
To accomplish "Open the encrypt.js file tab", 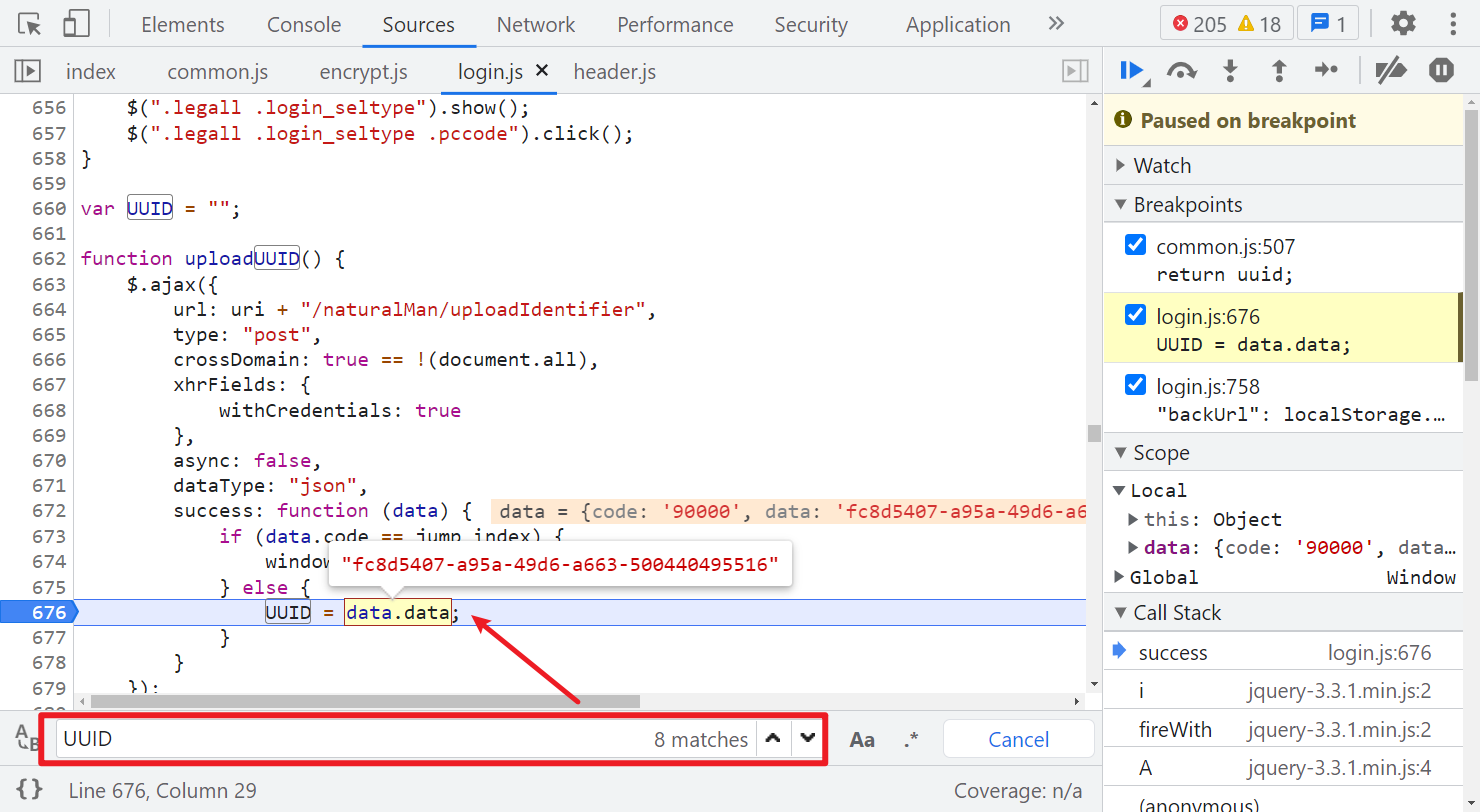I will 363,72.
